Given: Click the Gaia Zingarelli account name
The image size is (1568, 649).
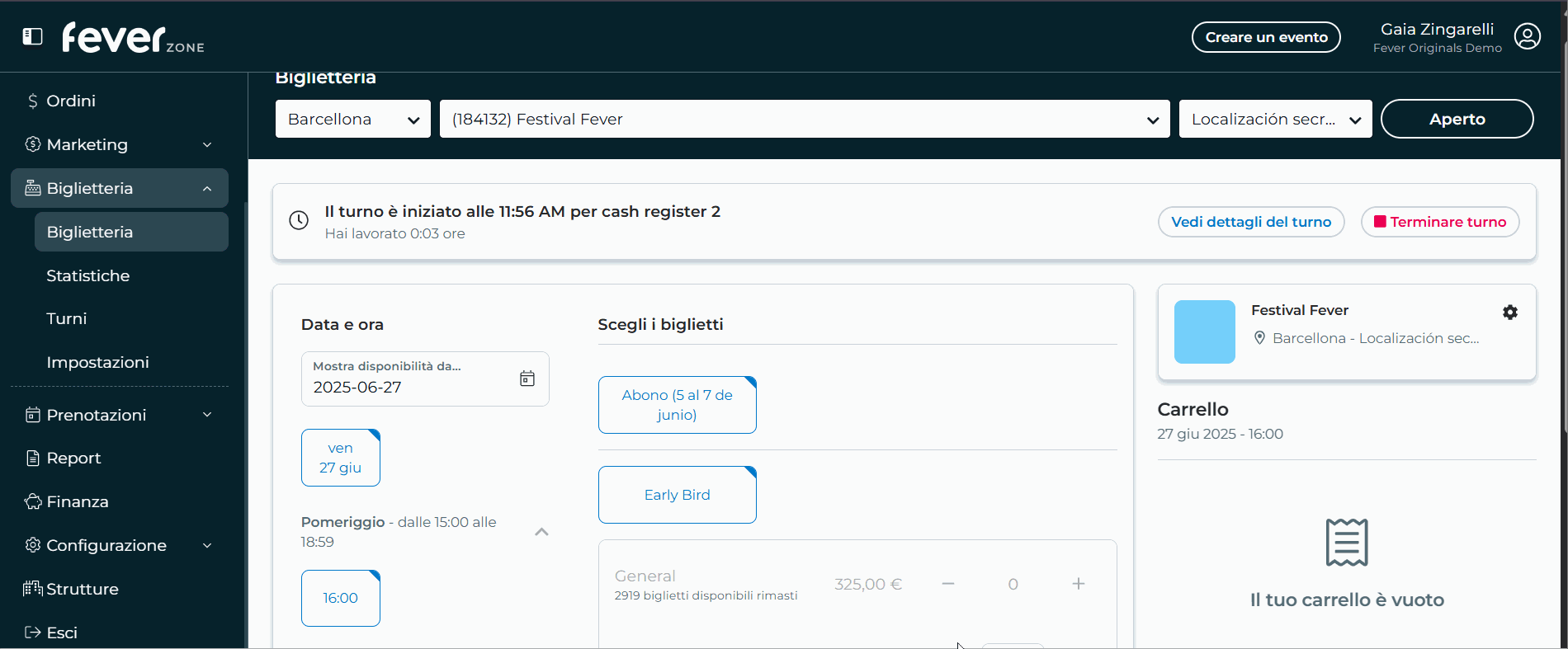Looking at the screenshot, I should (x=1438, y=29).
